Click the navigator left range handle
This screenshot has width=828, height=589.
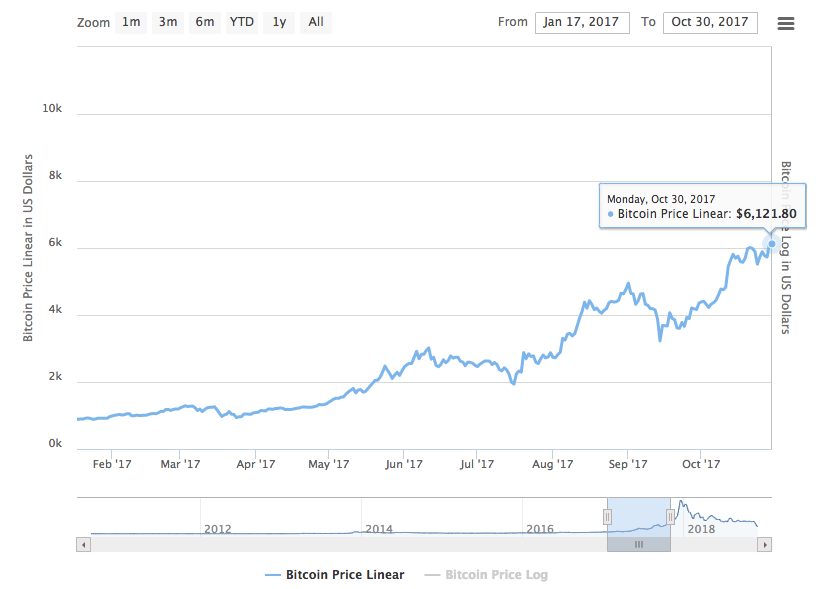point(607,517)
